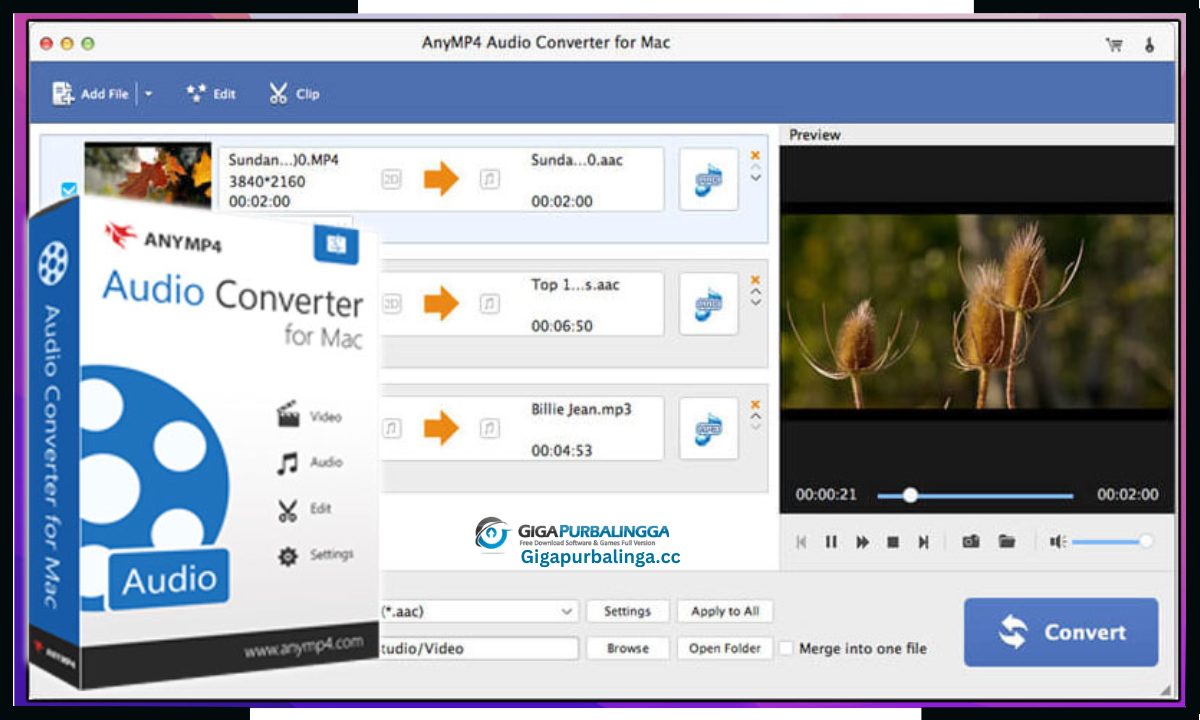Image resolution: width=1200 pixels, height=720 pixels.
Task: Click the Preview panel heading
Action: pos(815,135)
